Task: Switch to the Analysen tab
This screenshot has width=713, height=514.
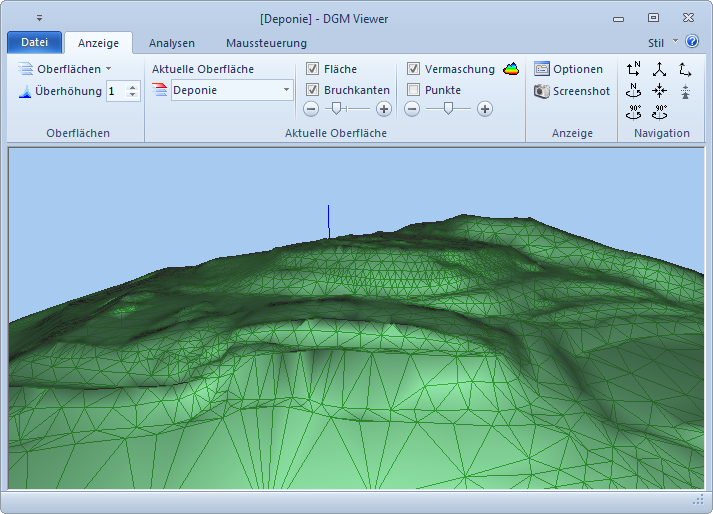Action: [172, 43]
